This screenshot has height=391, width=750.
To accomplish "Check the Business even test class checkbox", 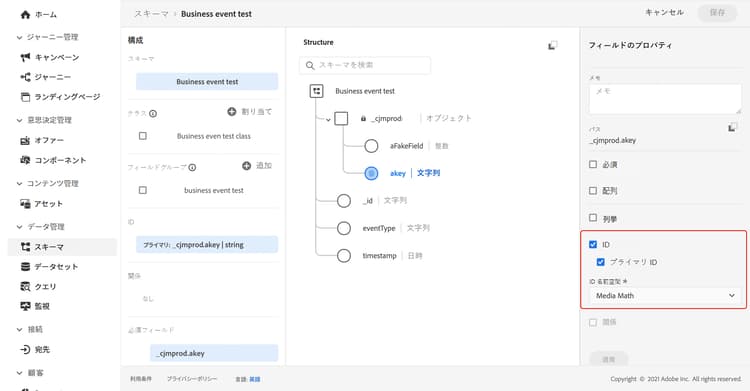I will click(x=143, y=136).
